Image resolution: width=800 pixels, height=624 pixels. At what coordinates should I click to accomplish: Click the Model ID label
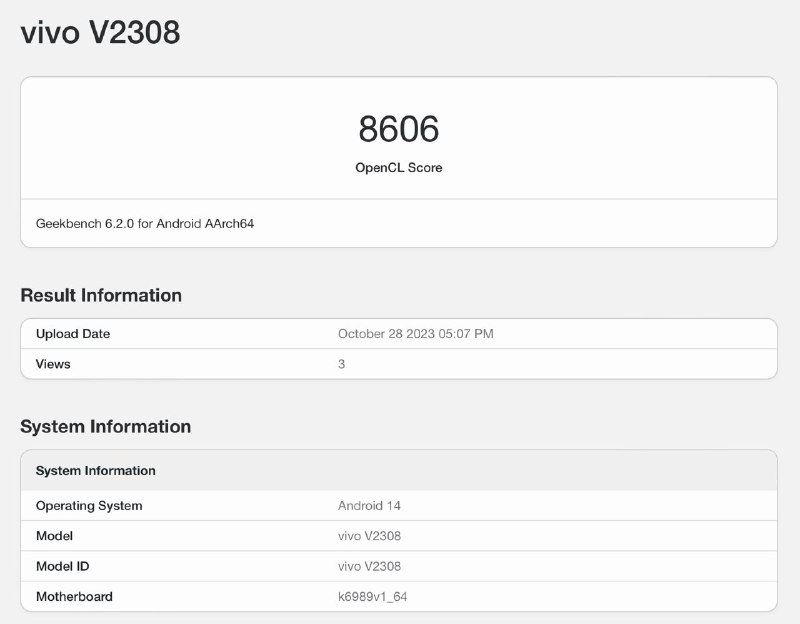tap(62, 566)
